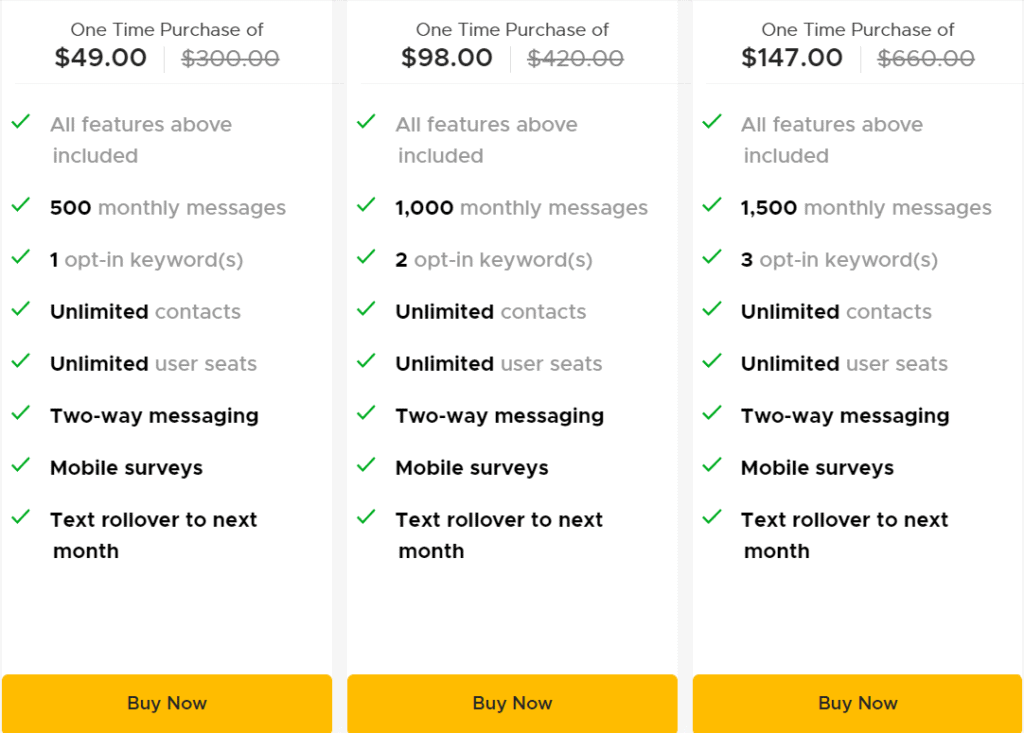Click the strikethrough $300.00 price
The width and height of the screenshot is (1024, 733).
230,58
